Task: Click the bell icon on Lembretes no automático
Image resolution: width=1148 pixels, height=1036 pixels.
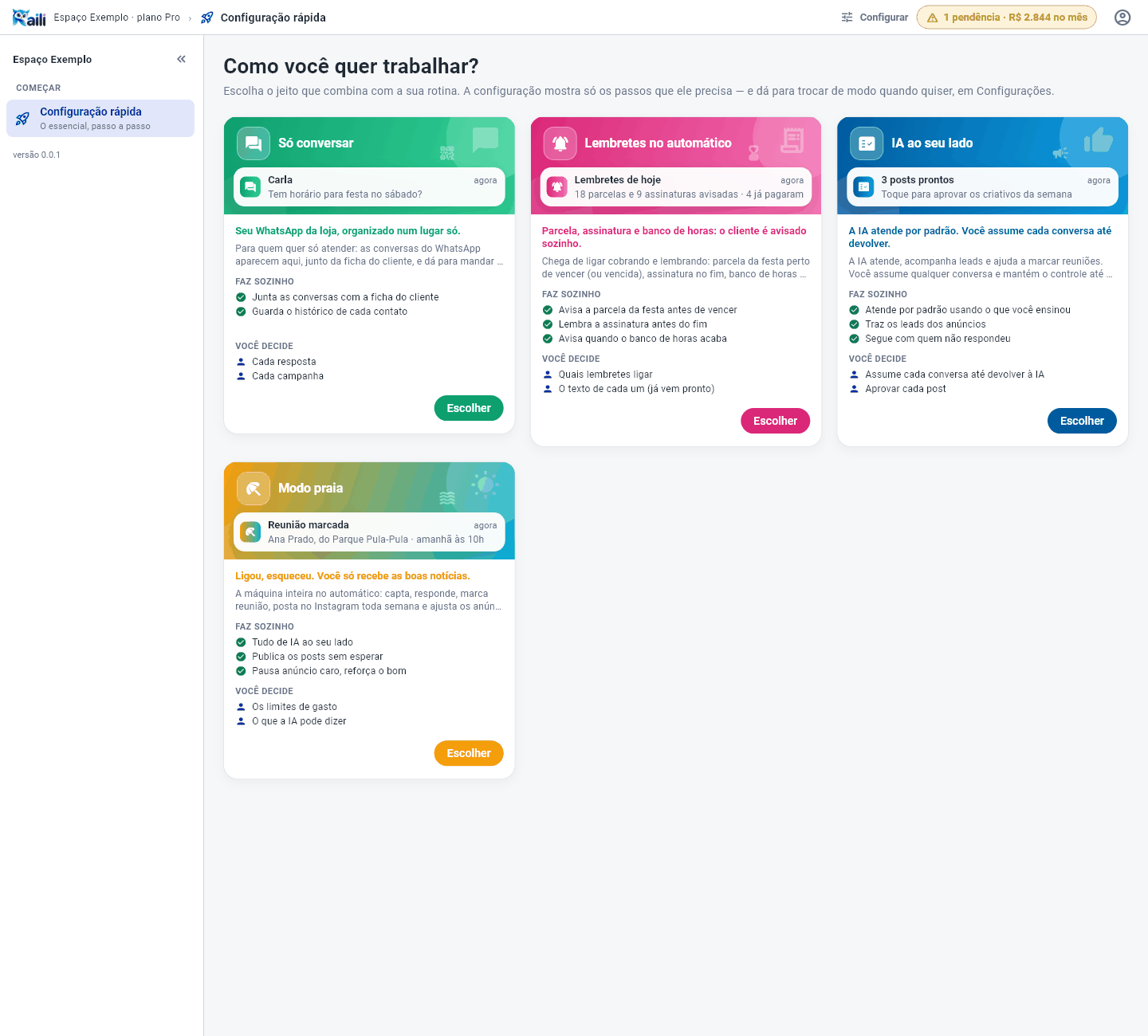Action: pyautogui.click(x=560, y=143)
